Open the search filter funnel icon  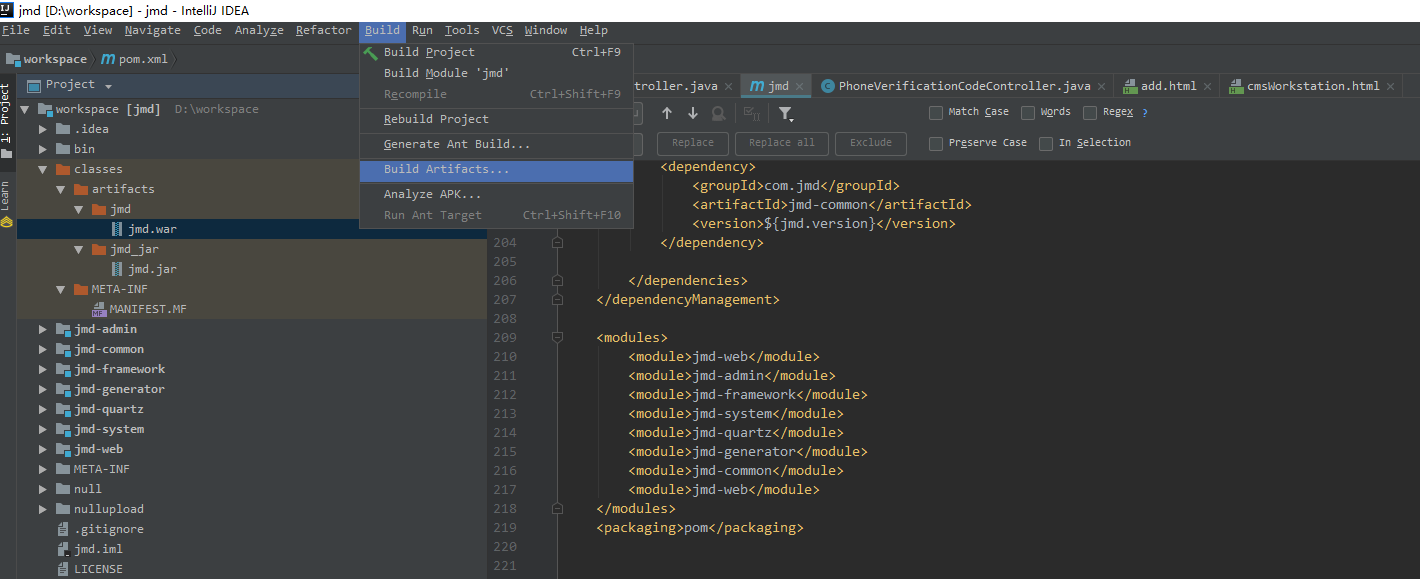(x=786, y=113)
